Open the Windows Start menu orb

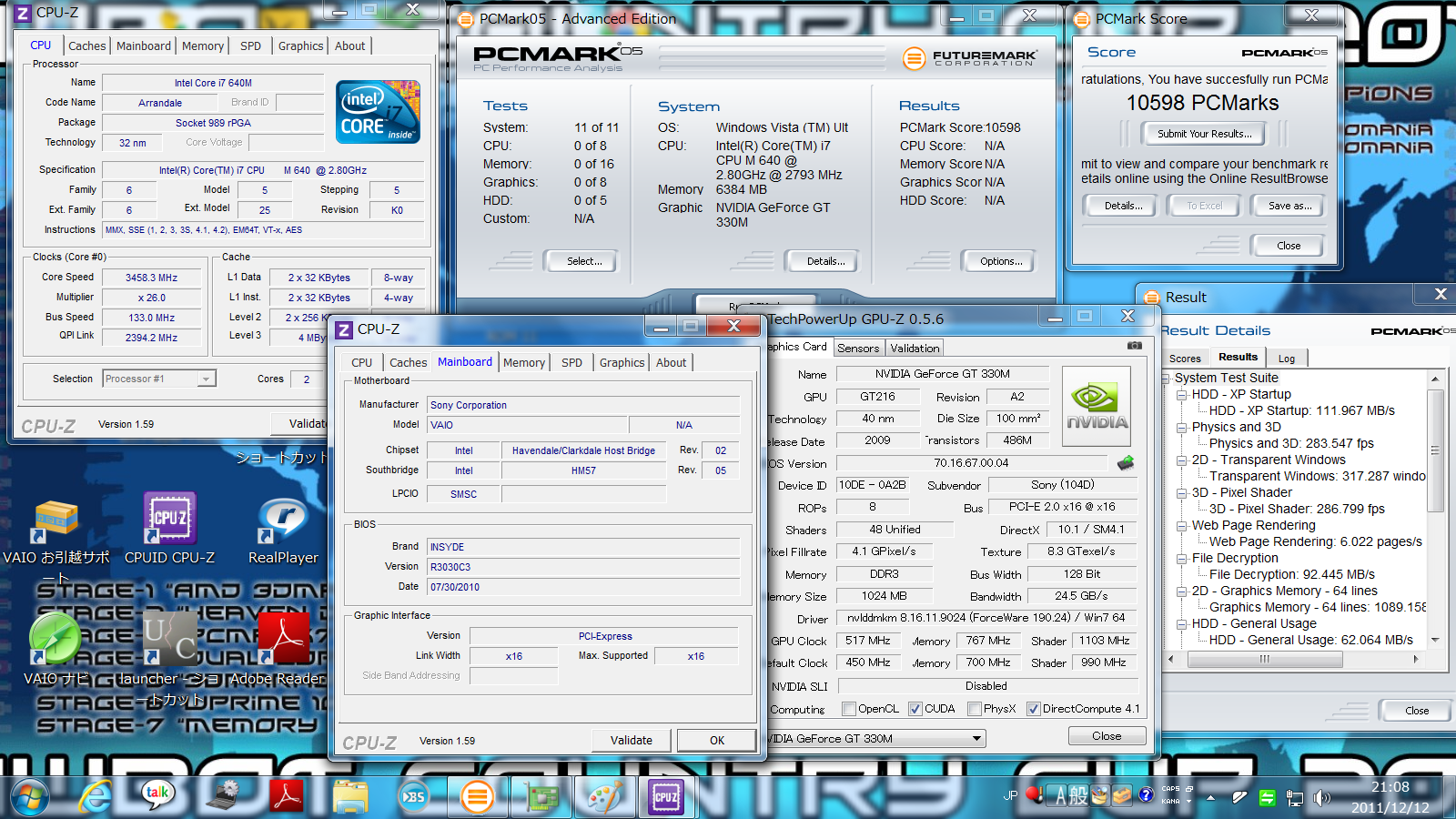coord(29,798)
